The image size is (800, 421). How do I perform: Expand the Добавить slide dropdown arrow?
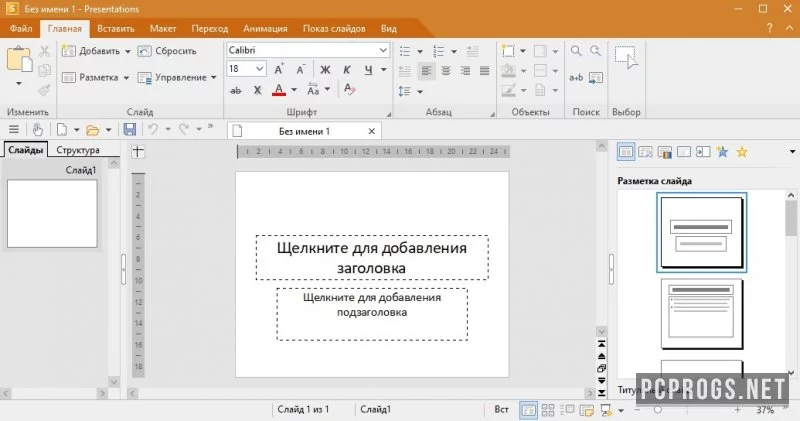(128, 51)
